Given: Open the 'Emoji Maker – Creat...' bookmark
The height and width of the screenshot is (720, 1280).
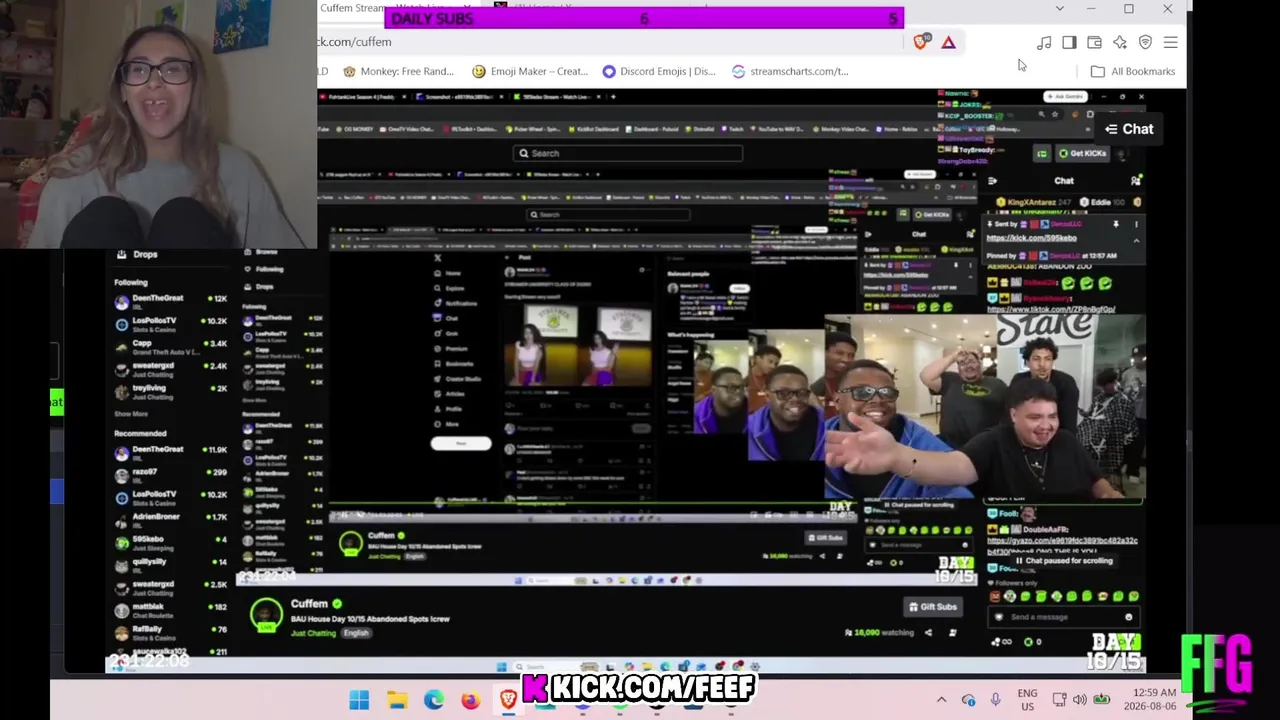Looking at the screenshot, I should (x=530, y=71).
